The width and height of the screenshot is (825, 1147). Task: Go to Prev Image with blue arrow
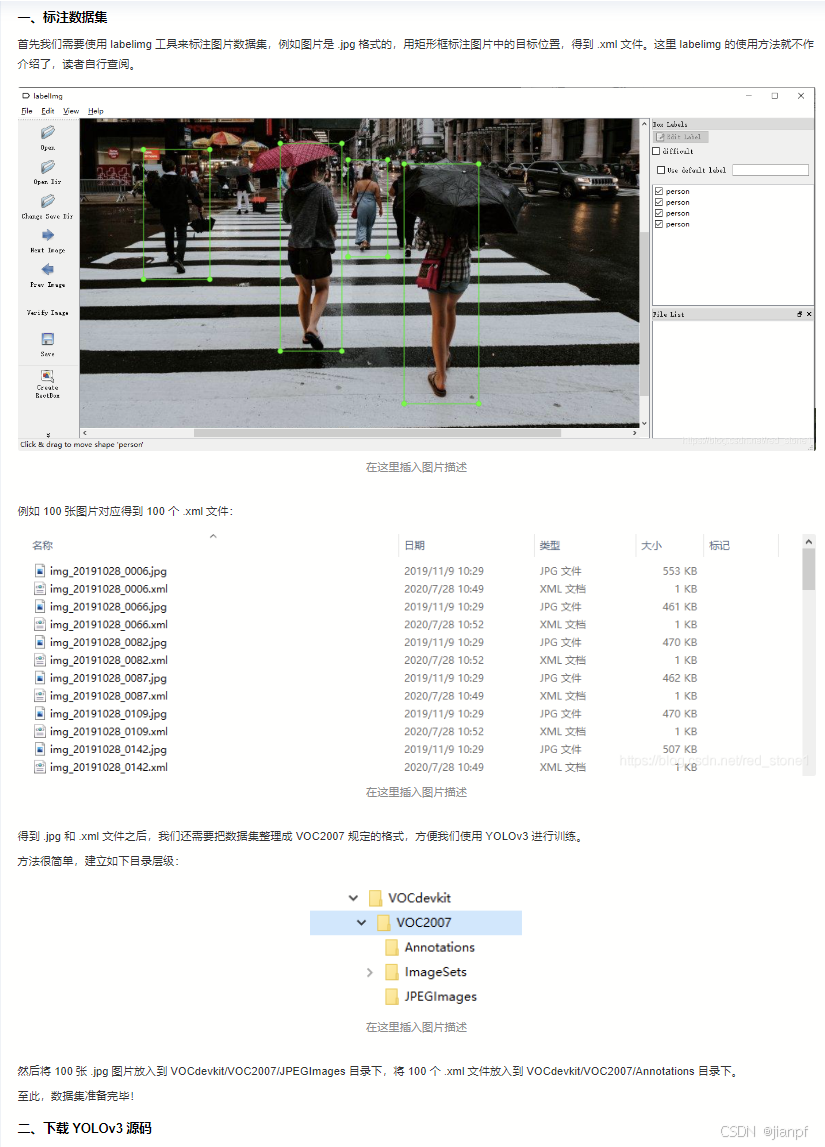(x=48, y=269)
